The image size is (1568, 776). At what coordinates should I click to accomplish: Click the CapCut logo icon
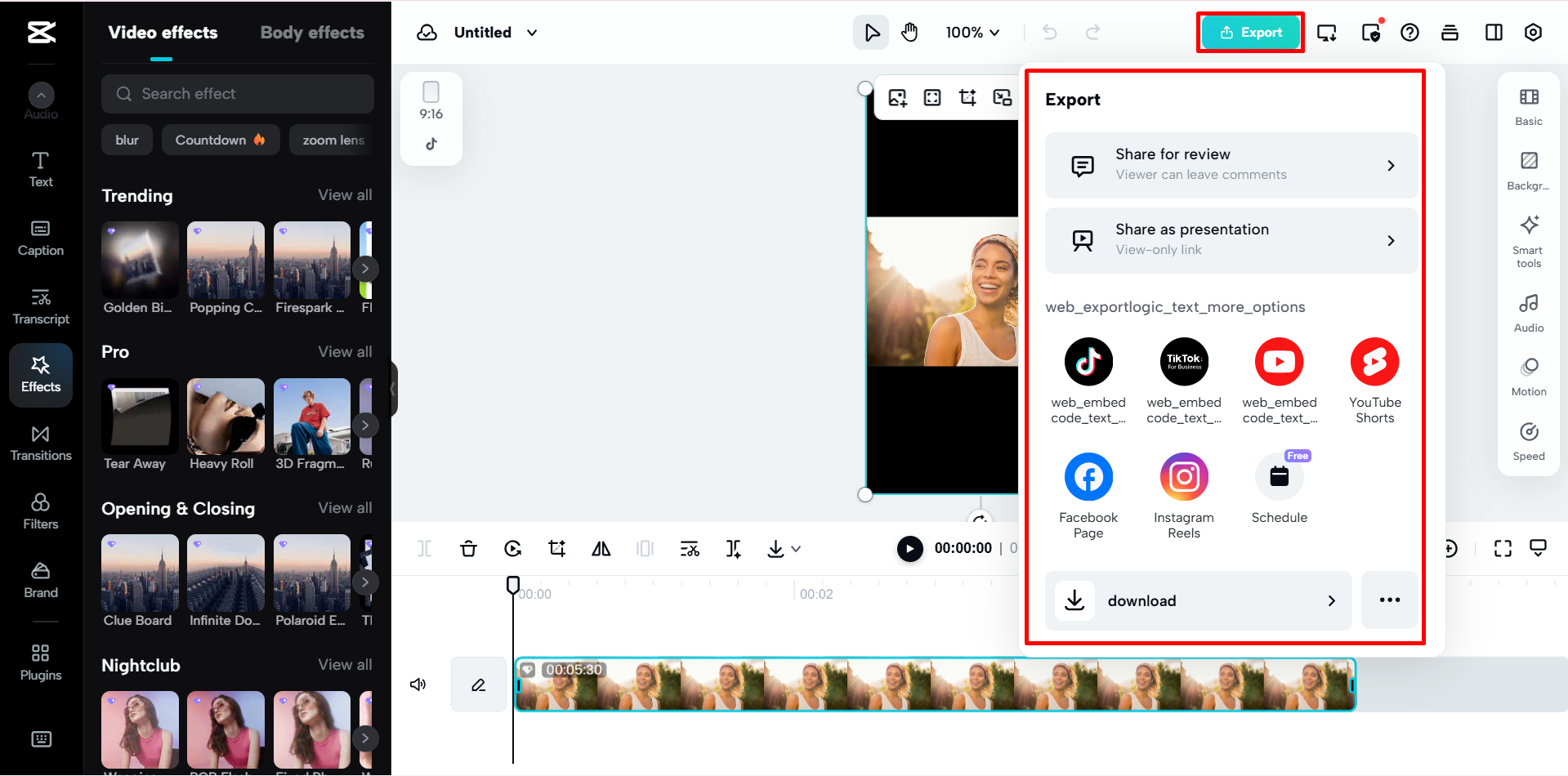(42, 33)
